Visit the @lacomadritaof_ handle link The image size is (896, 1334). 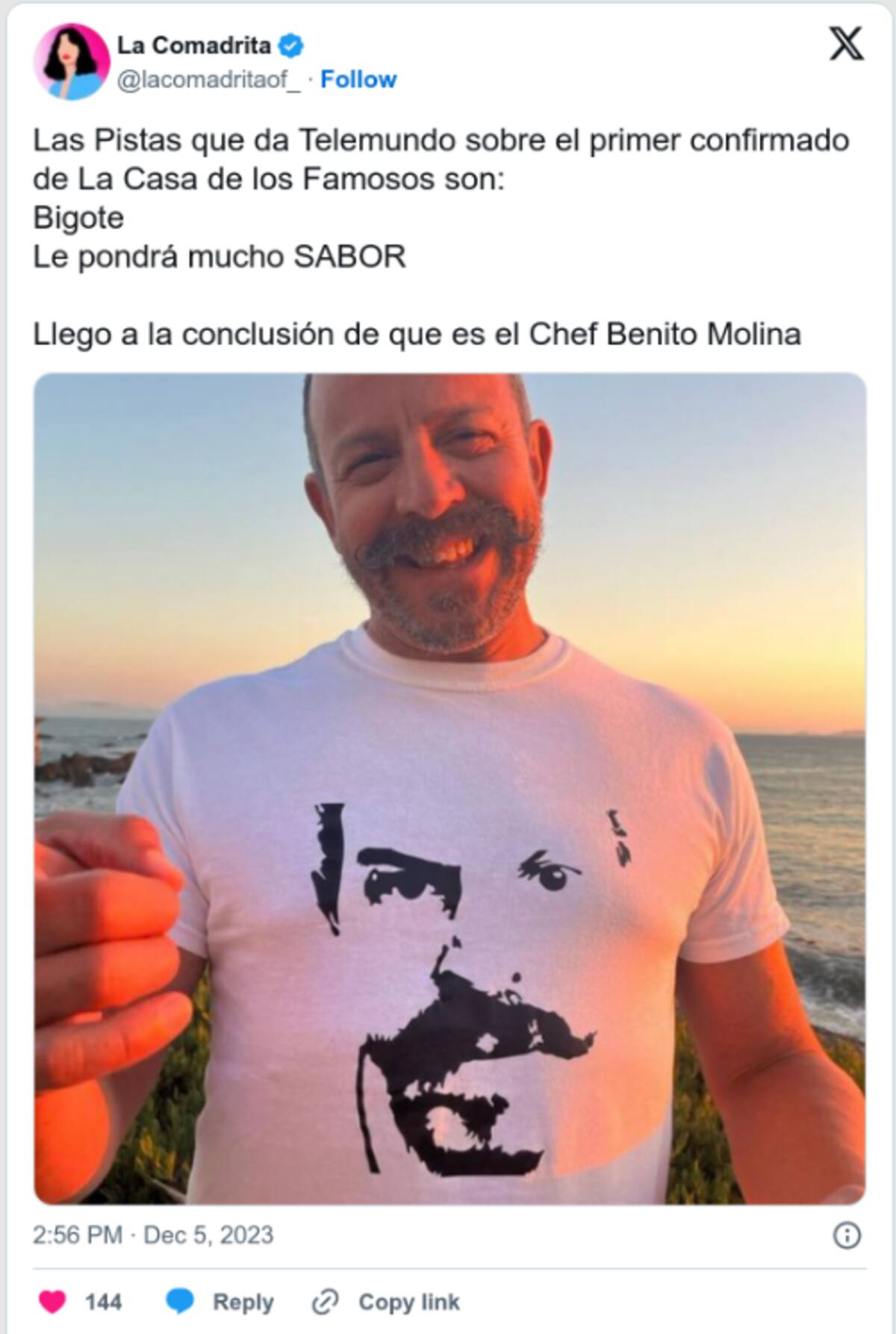coord(209,79)
